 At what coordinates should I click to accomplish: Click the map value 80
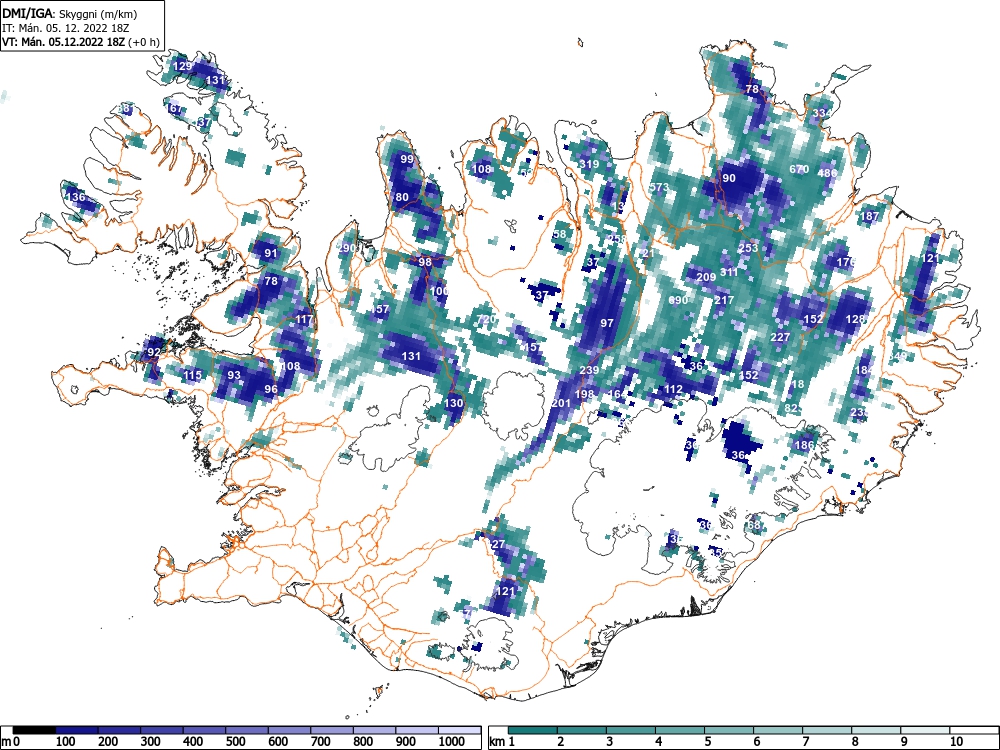(402, 198)
